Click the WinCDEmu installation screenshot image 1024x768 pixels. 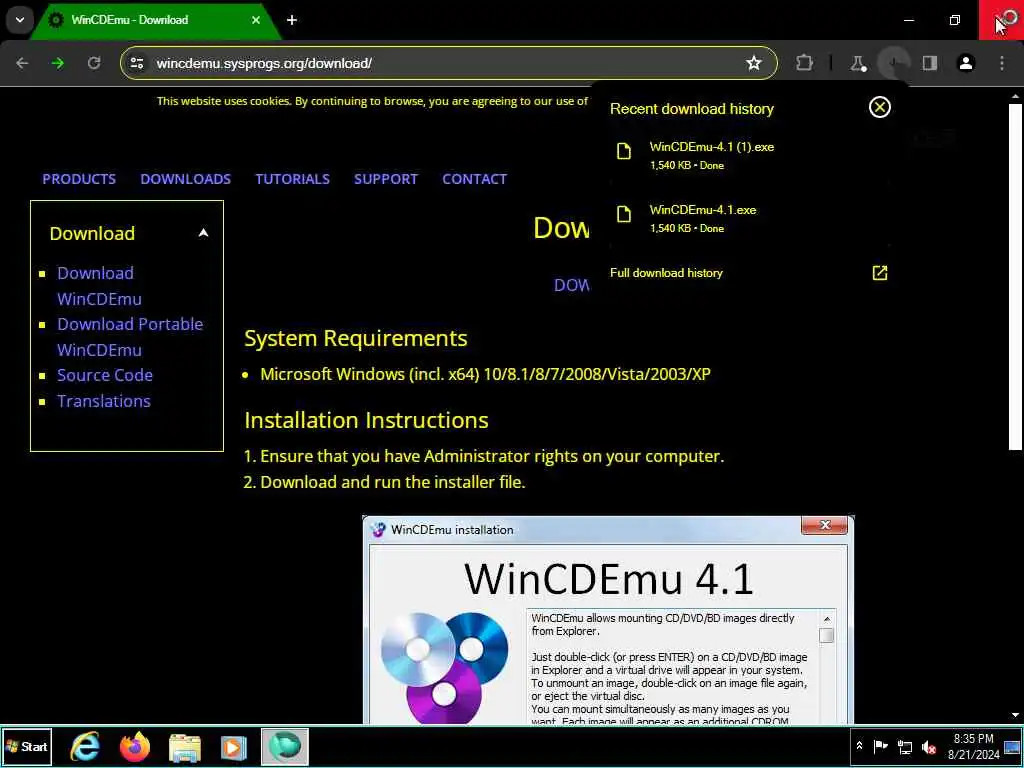click(608, 619)
